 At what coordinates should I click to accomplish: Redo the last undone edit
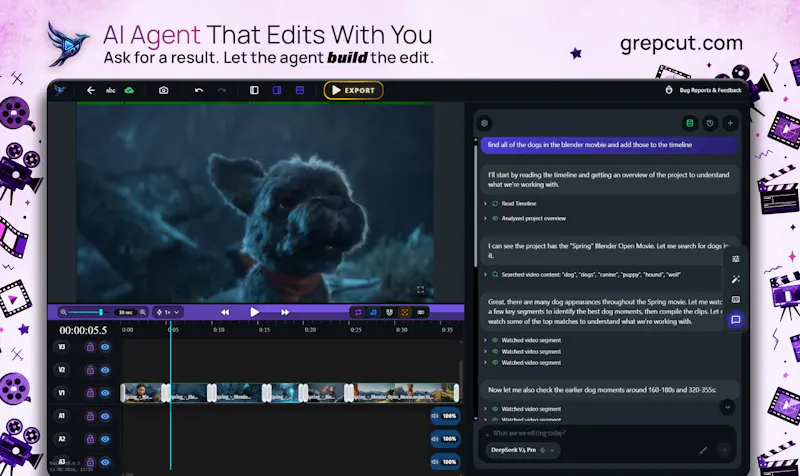pos(221,90)
